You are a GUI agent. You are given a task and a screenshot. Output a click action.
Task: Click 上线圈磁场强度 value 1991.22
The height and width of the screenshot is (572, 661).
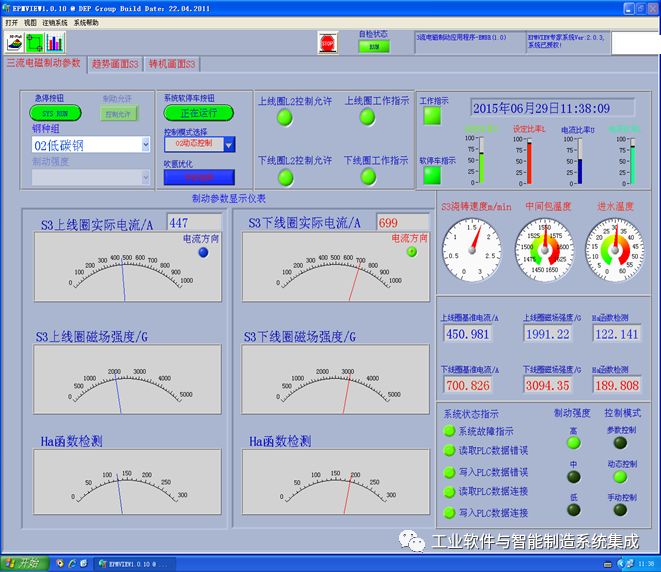click(x=548, y=334)
